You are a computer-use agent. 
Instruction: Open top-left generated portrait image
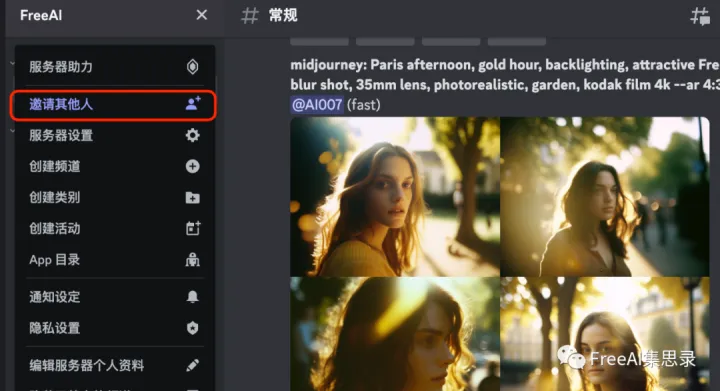click(395, 196)
